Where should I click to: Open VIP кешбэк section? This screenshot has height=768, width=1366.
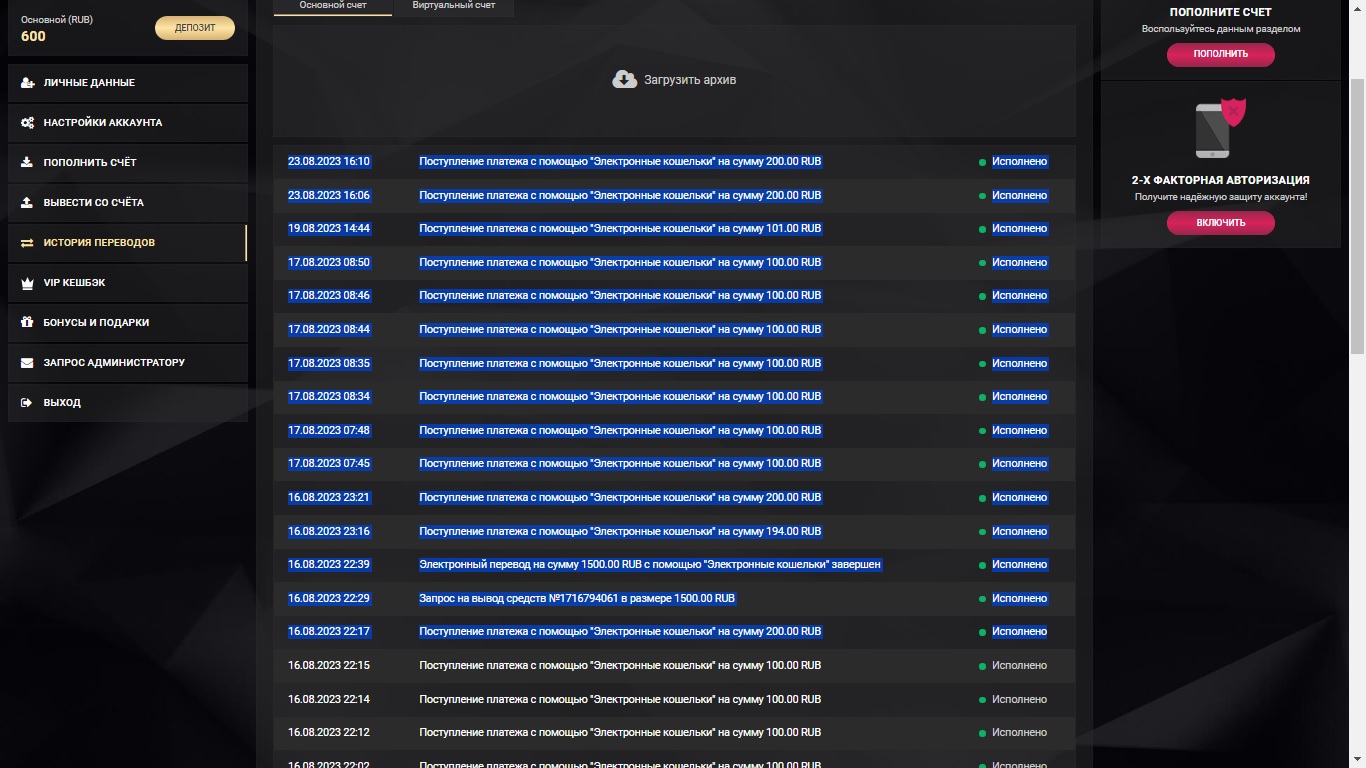128,283
